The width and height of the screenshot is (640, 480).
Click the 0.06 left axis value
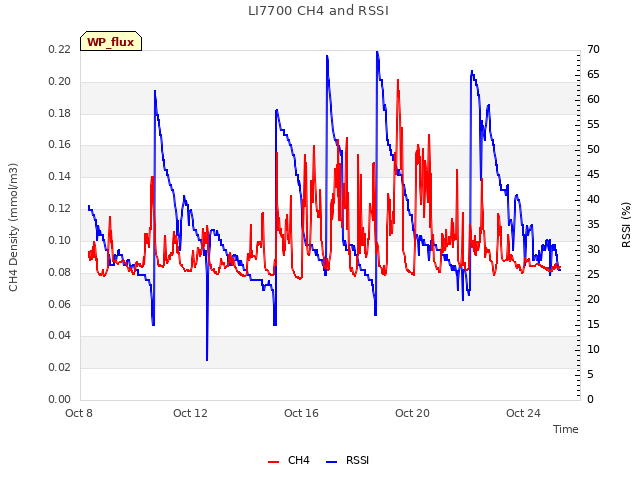point(60,304)
